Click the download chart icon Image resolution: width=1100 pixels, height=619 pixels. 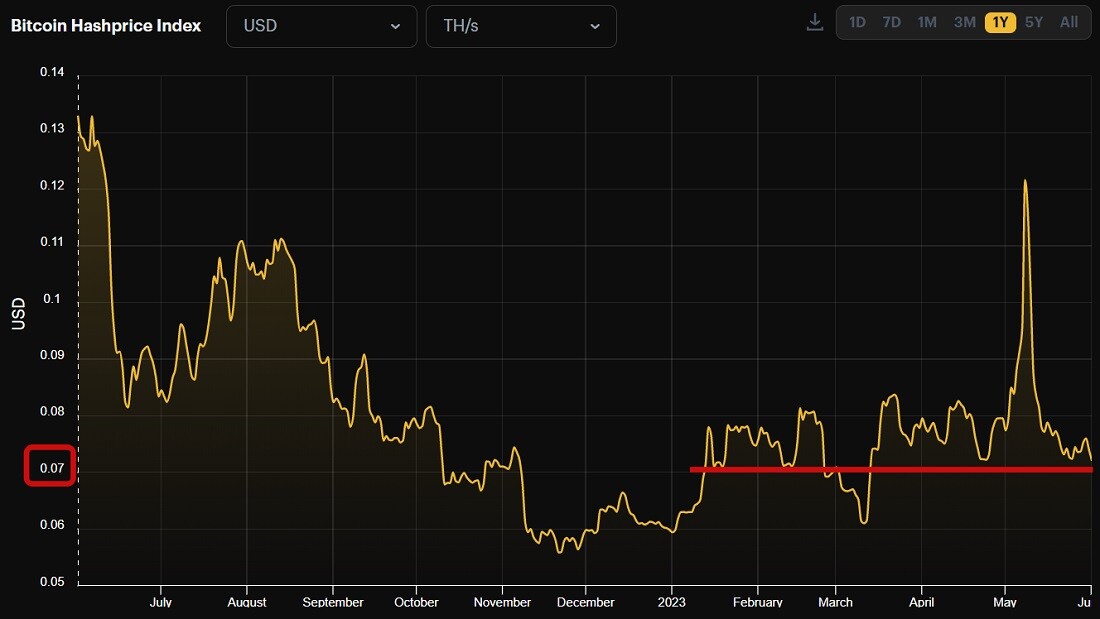[x=814, y=22]
